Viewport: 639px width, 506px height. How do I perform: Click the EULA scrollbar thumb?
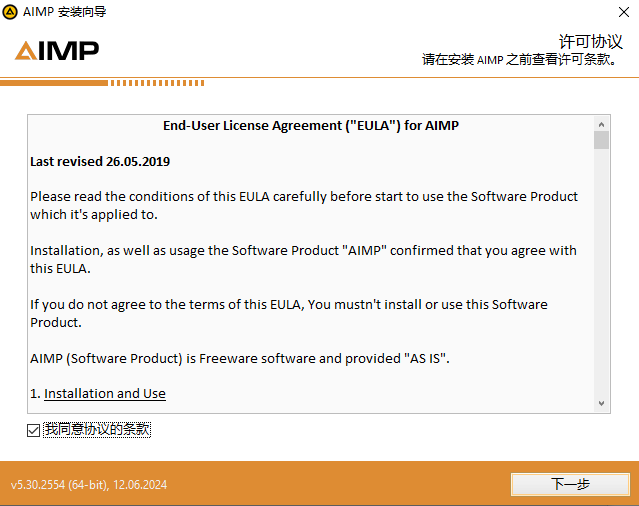(x=601, y=139)
